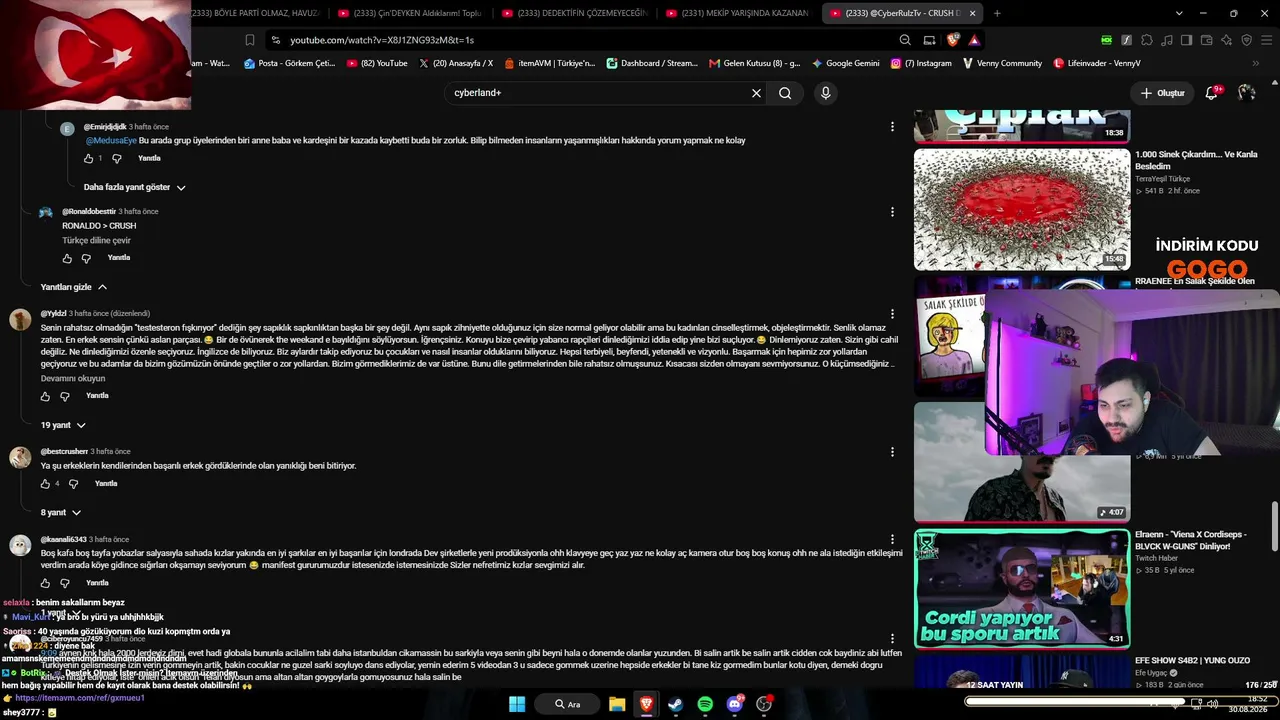Open 'Posta - Görkem Çeti...' bookmark

point(289,63)
